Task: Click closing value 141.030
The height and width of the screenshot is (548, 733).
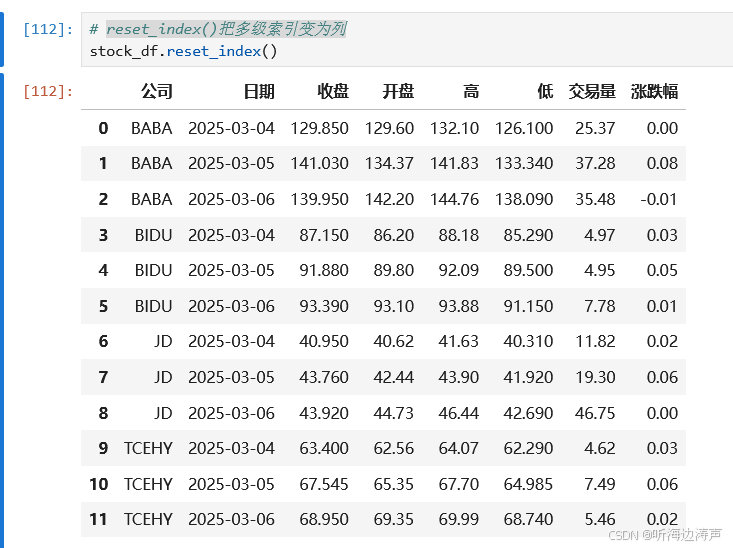Action: click(319, 163)
